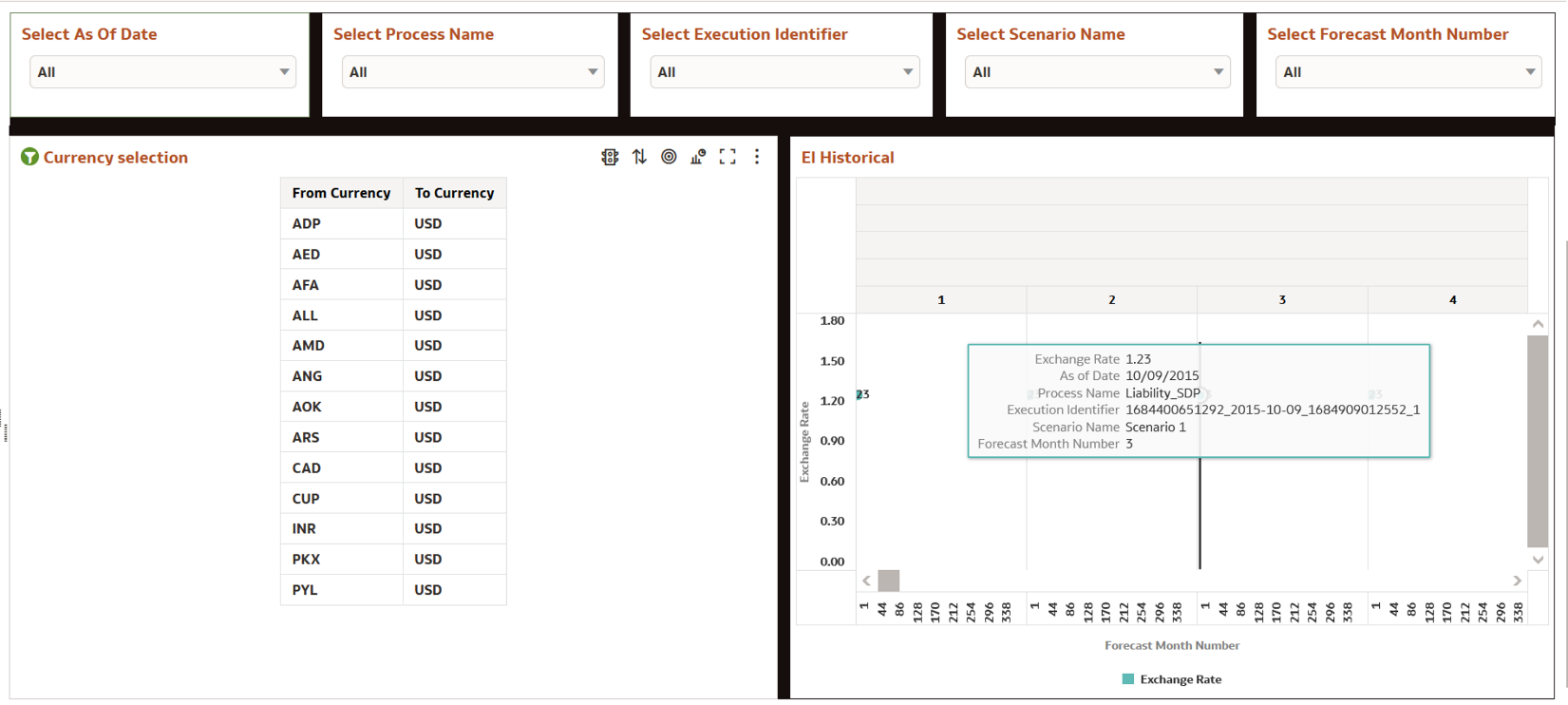Maximize the Currency selection visualization
Image resolution: width=1568 pixels, height=705 pixels.
(727, 157)
